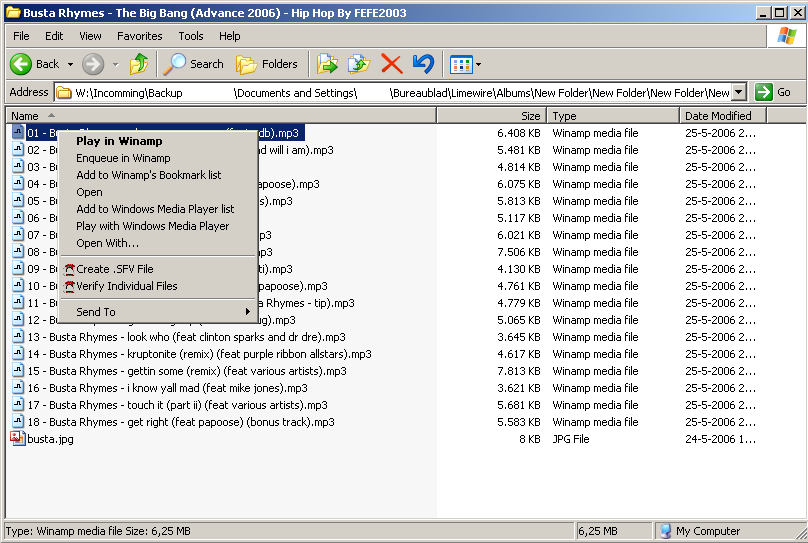Expand the Views dropdown arrow
The height and width of the screenshot is (543, 808).
pyautogui.click(x=479, y=65)
